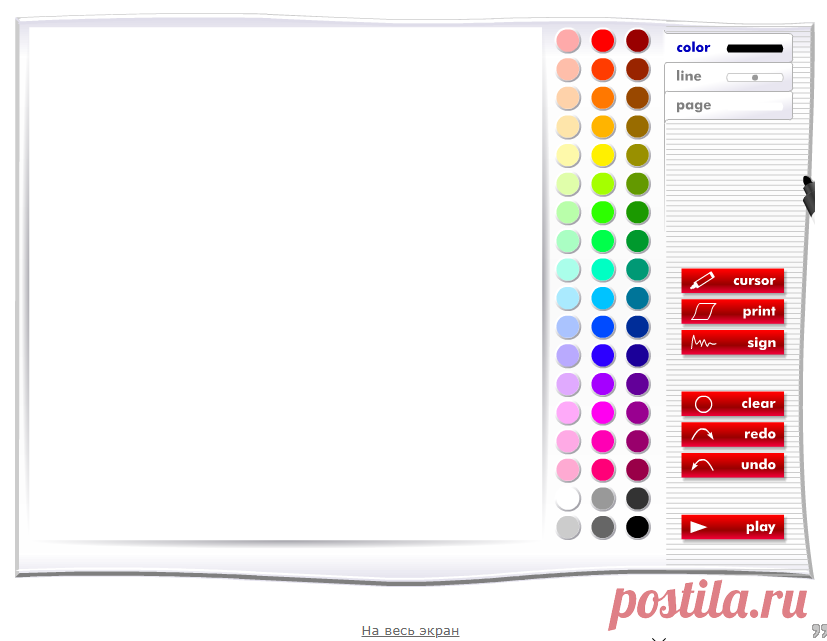
Task: Pick the pure yellow color swatch
Action: point(603,155)
